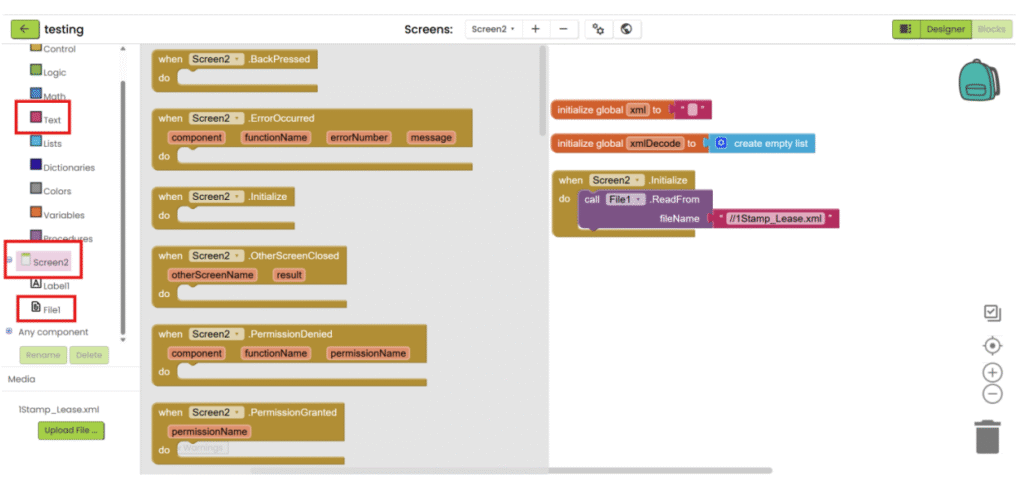Collapse the Screen2 tree node
This screenshot has width=1024, height=482.
pos(10,260)
